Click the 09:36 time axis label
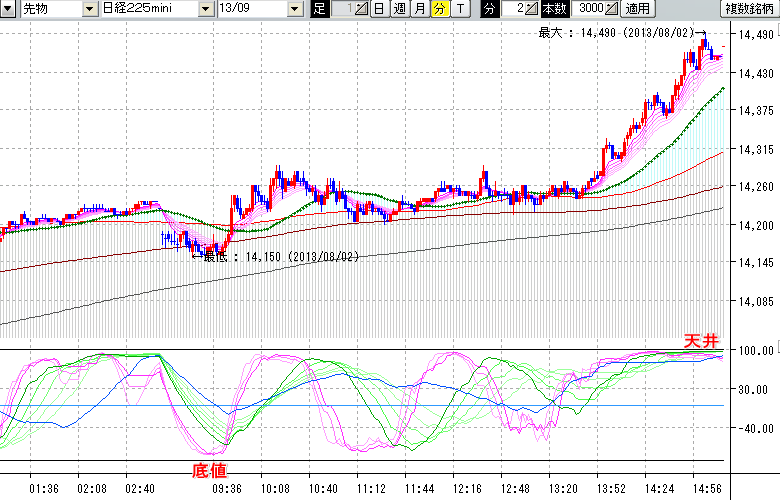Image resolution: width=780 pixels, height=500 pixels. [x=226, y=490]
